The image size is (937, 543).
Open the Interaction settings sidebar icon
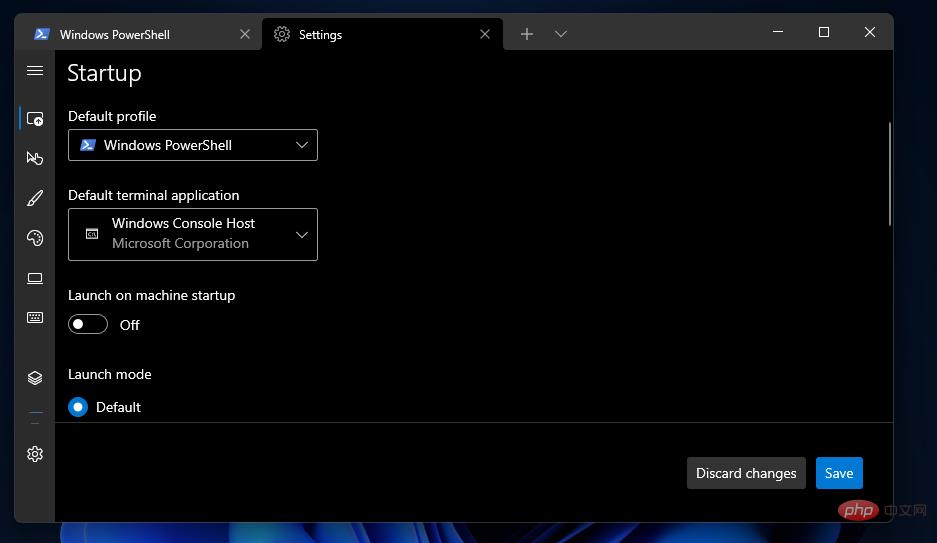tap(35, 158)
